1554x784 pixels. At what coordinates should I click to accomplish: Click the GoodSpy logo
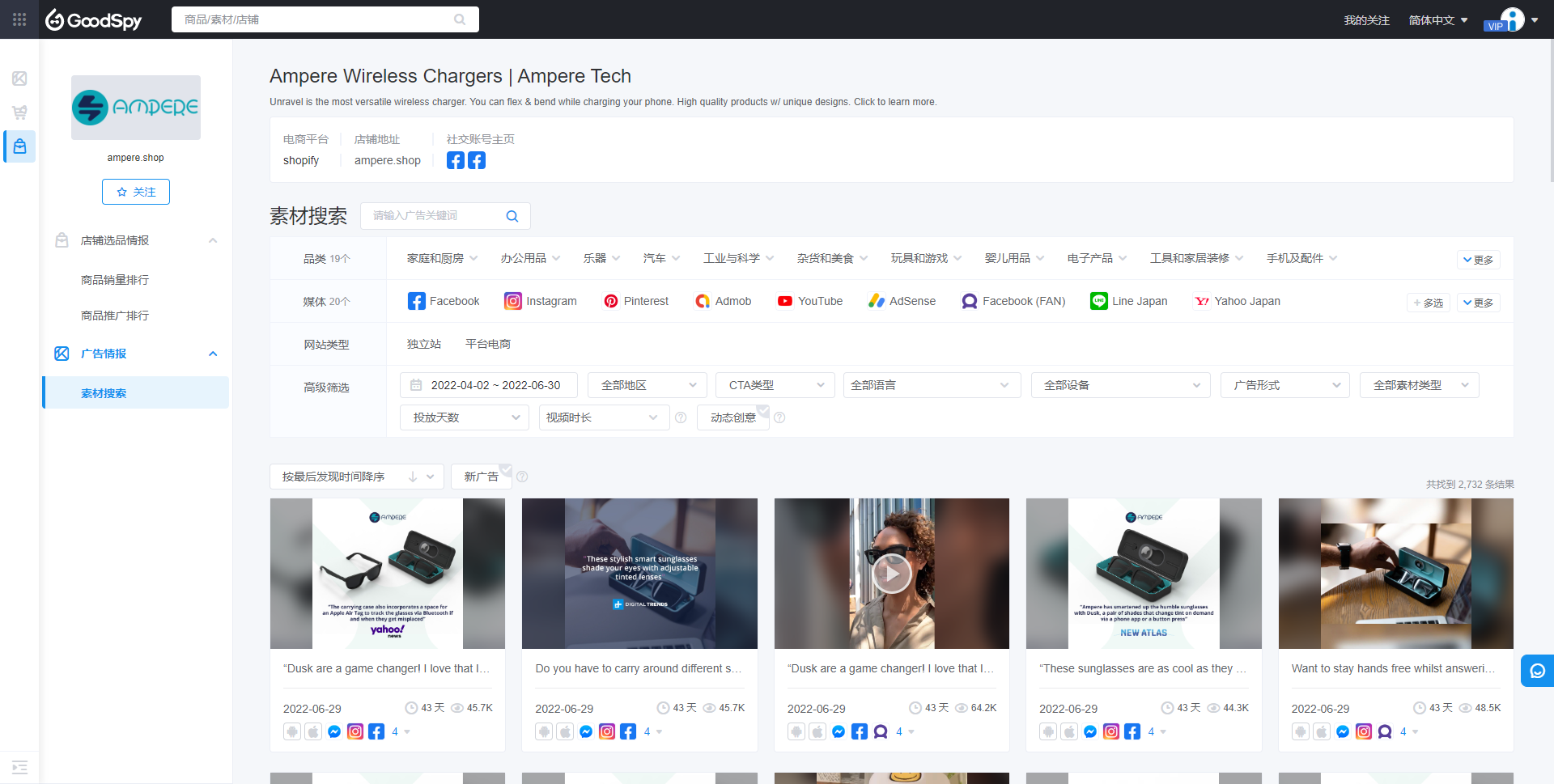click(94, 19)
